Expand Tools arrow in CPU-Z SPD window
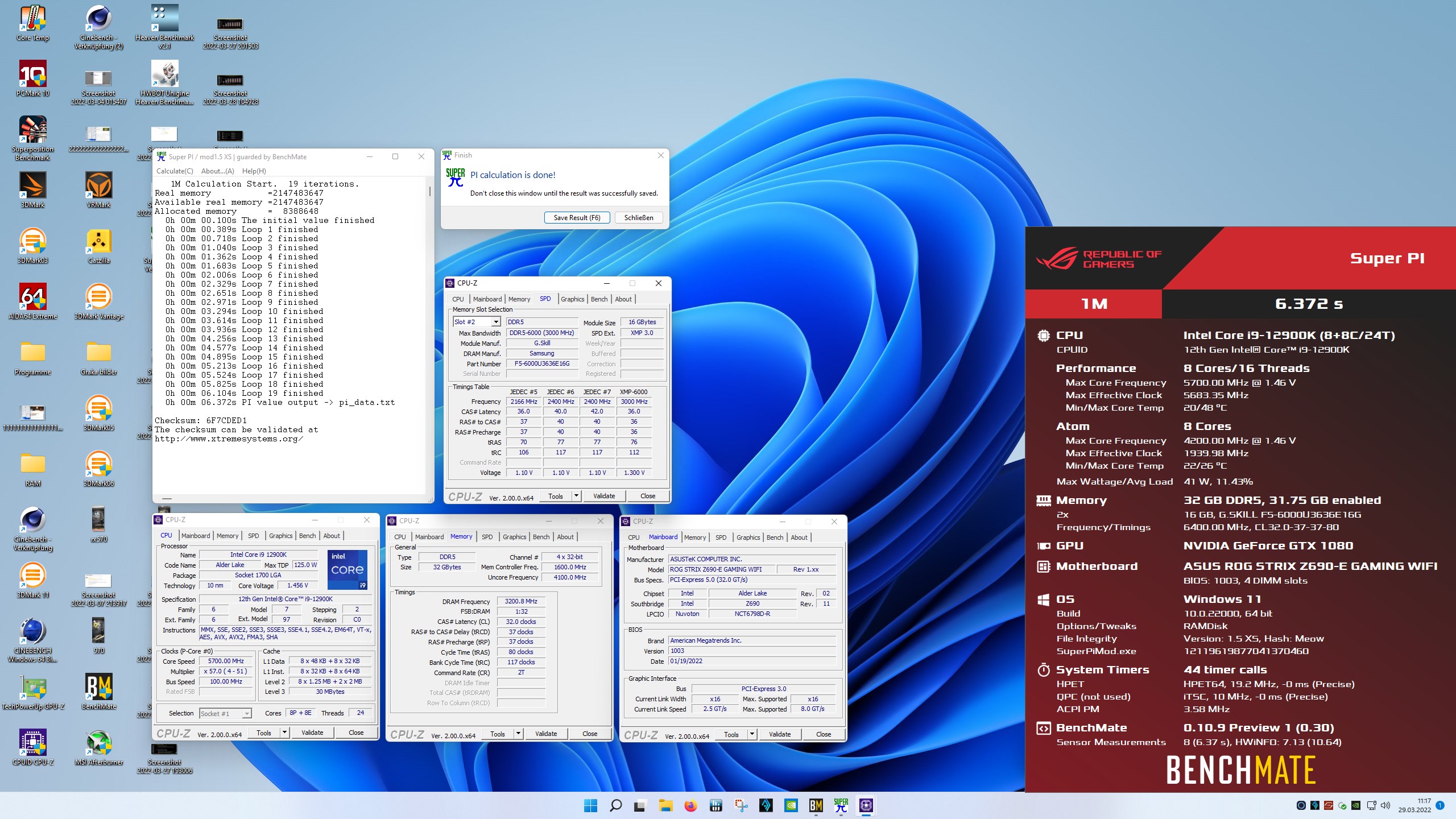Screen dimensions: 1456x819 click(x=576, y=496)
